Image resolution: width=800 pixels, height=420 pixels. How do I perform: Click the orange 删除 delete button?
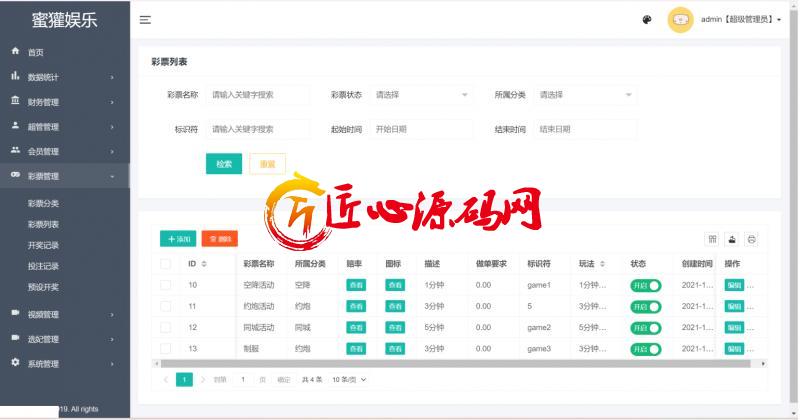pyautogui.click(x=220, y=239)
